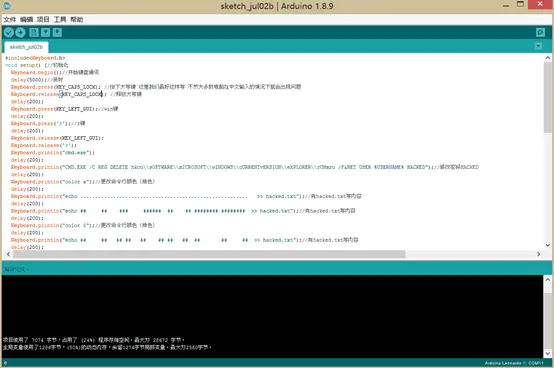Click the Open sketch up-arrow icon
Image resolution: width=554 pixels, height=368 pixels.
pyautogui.click(x=46, y=32)
